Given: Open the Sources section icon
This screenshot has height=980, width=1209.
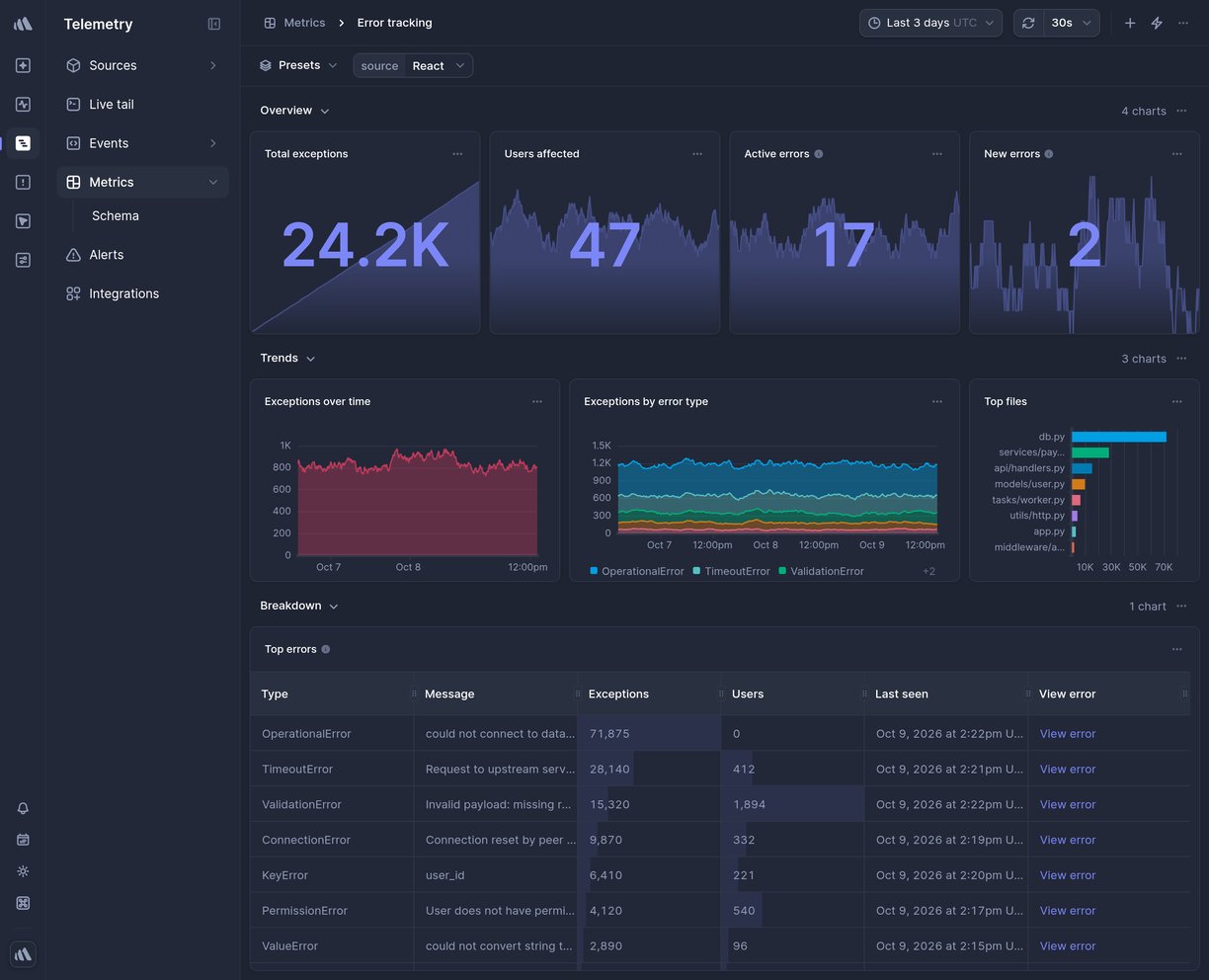Looking at the screenshot, I should click(x=73, y=65).
